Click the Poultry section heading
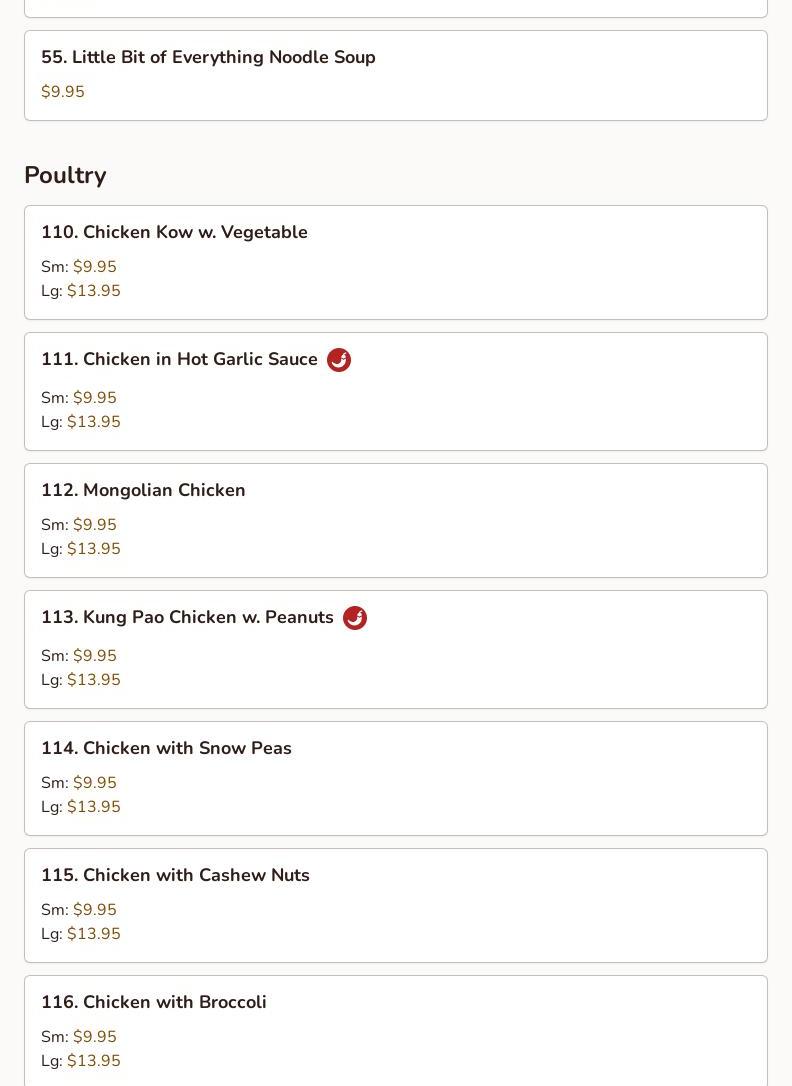 (65, 175)
